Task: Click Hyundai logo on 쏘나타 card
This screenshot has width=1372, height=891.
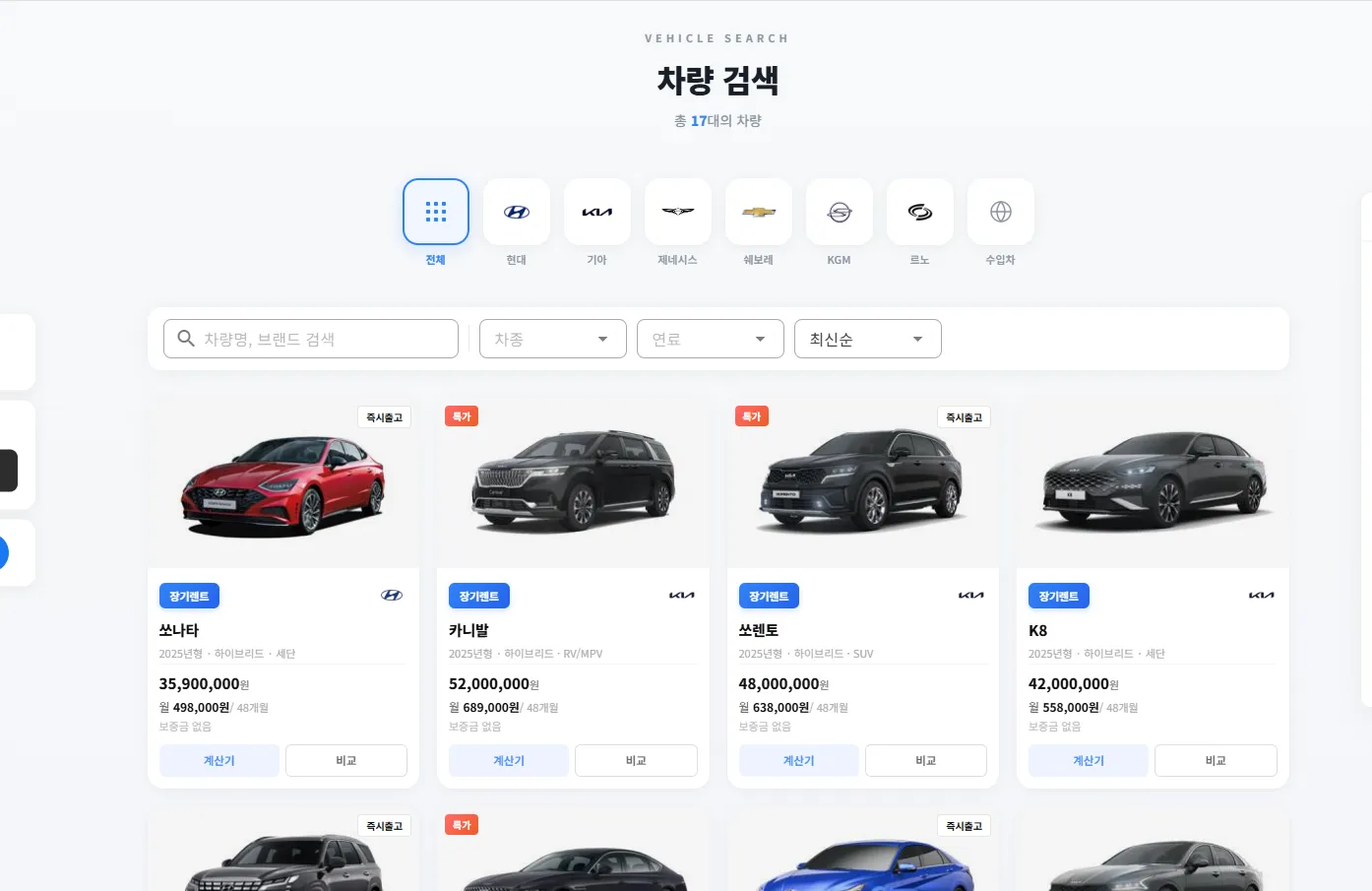Action: [x=392, y=596]
